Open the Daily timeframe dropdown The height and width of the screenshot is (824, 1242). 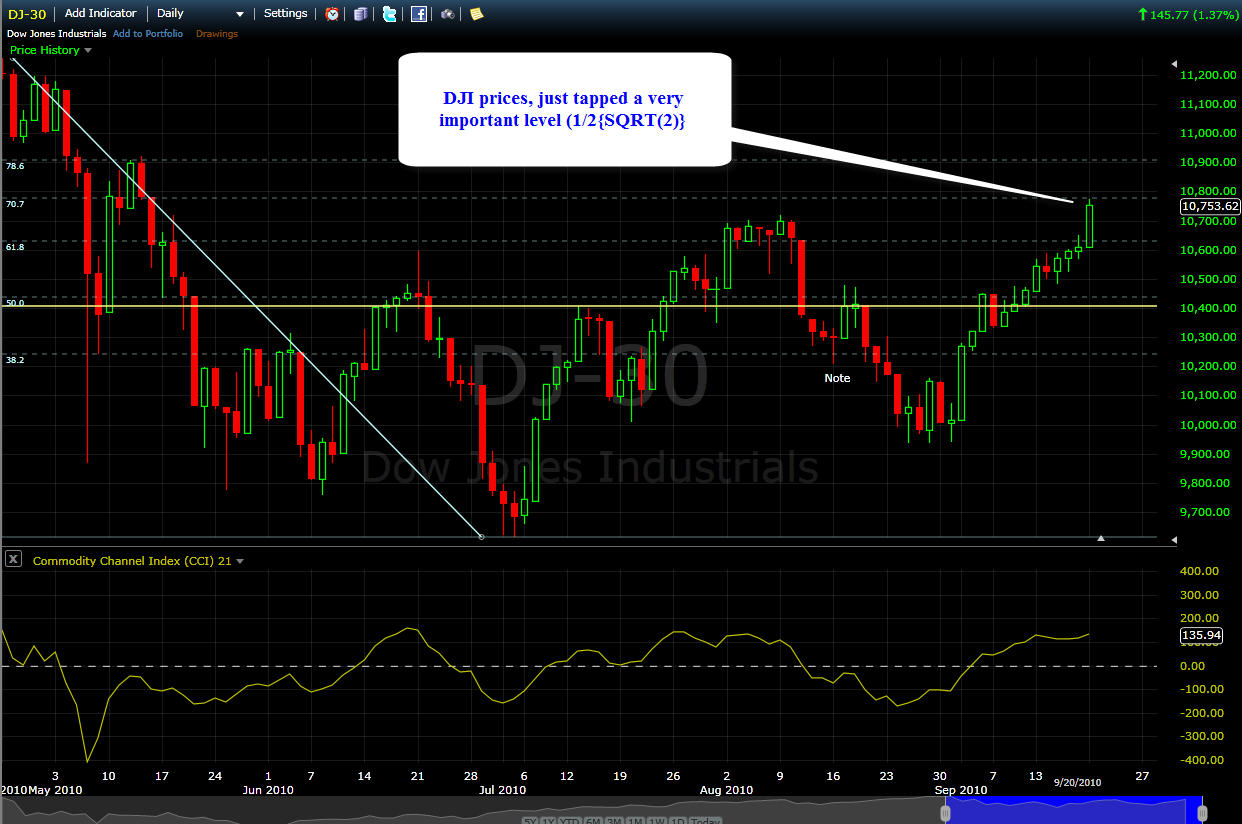click(x=201, y=14)
